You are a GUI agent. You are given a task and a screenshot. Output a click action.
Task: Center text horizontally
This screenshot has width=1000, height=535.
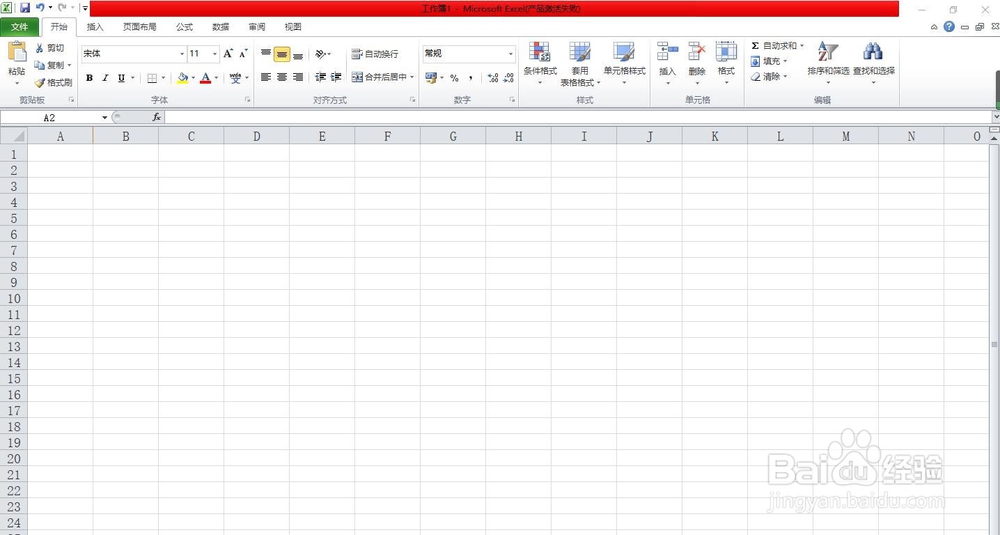pos(282,77)
